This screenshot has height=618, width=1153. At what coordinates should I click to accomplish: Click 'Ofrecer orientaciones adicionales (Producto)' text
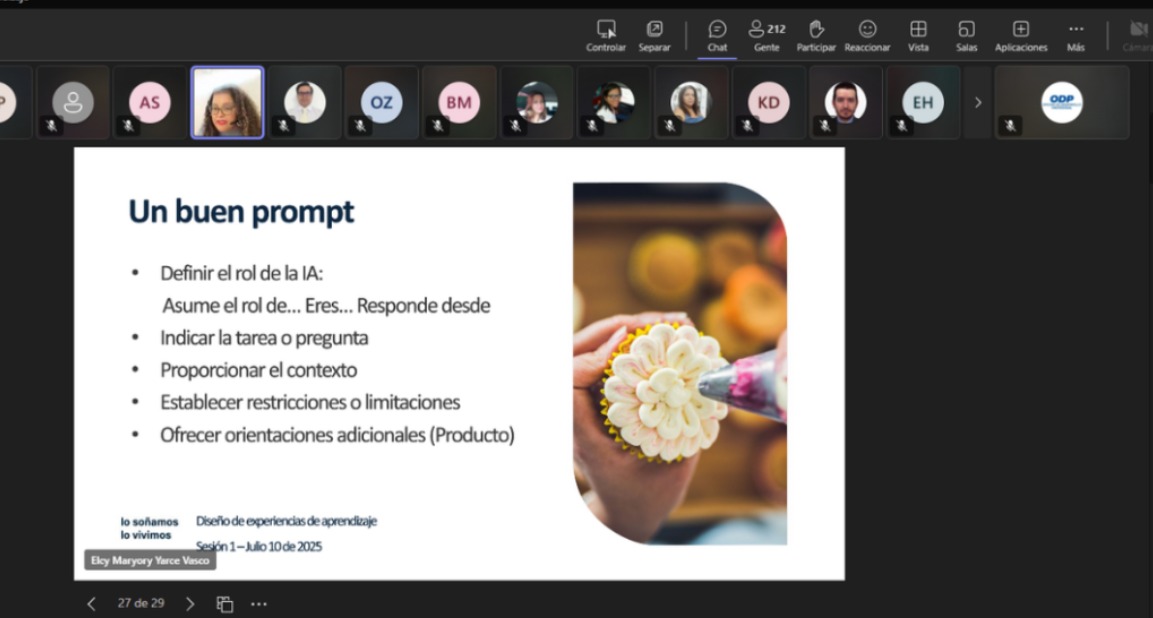pyautogui.click(x=337, y=435)
